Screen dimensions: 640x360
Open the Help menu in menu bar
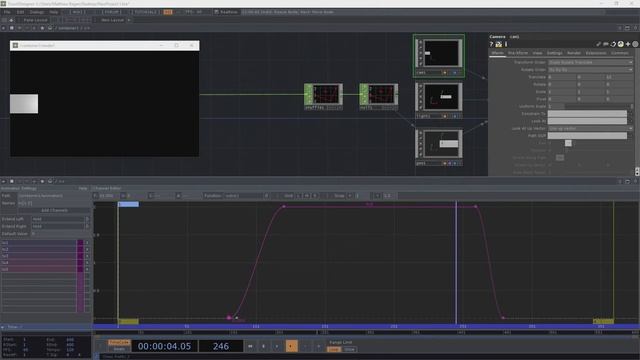click(x=53, y=12)
